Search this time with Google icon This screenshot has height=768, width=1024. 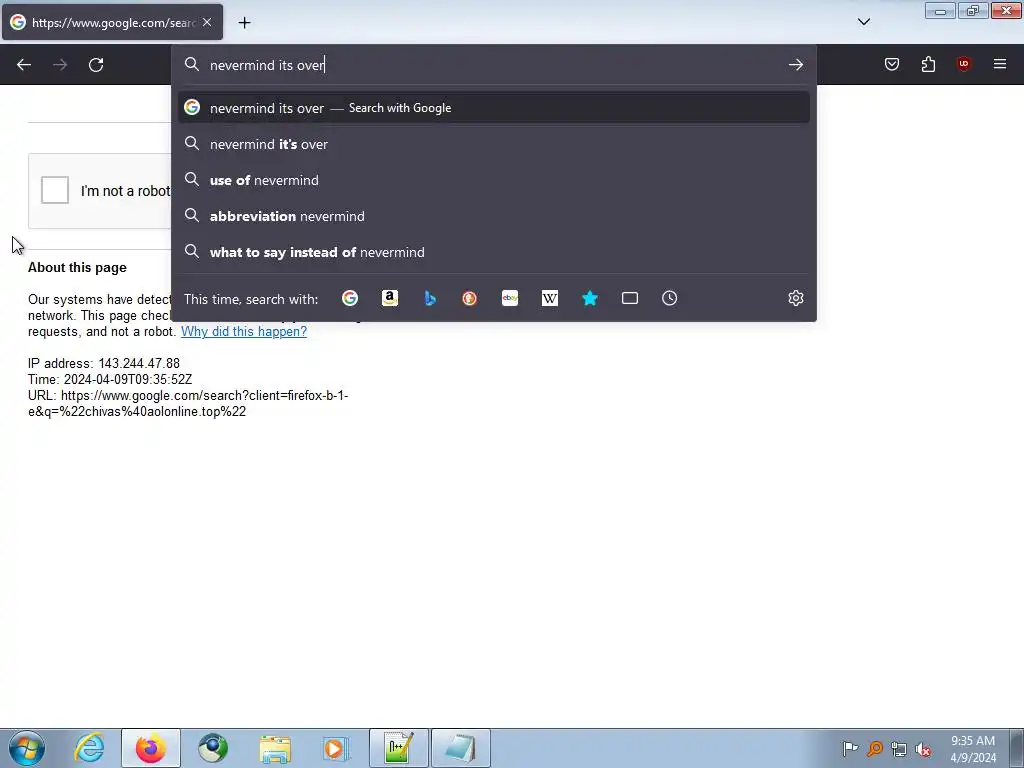point(350,298)
